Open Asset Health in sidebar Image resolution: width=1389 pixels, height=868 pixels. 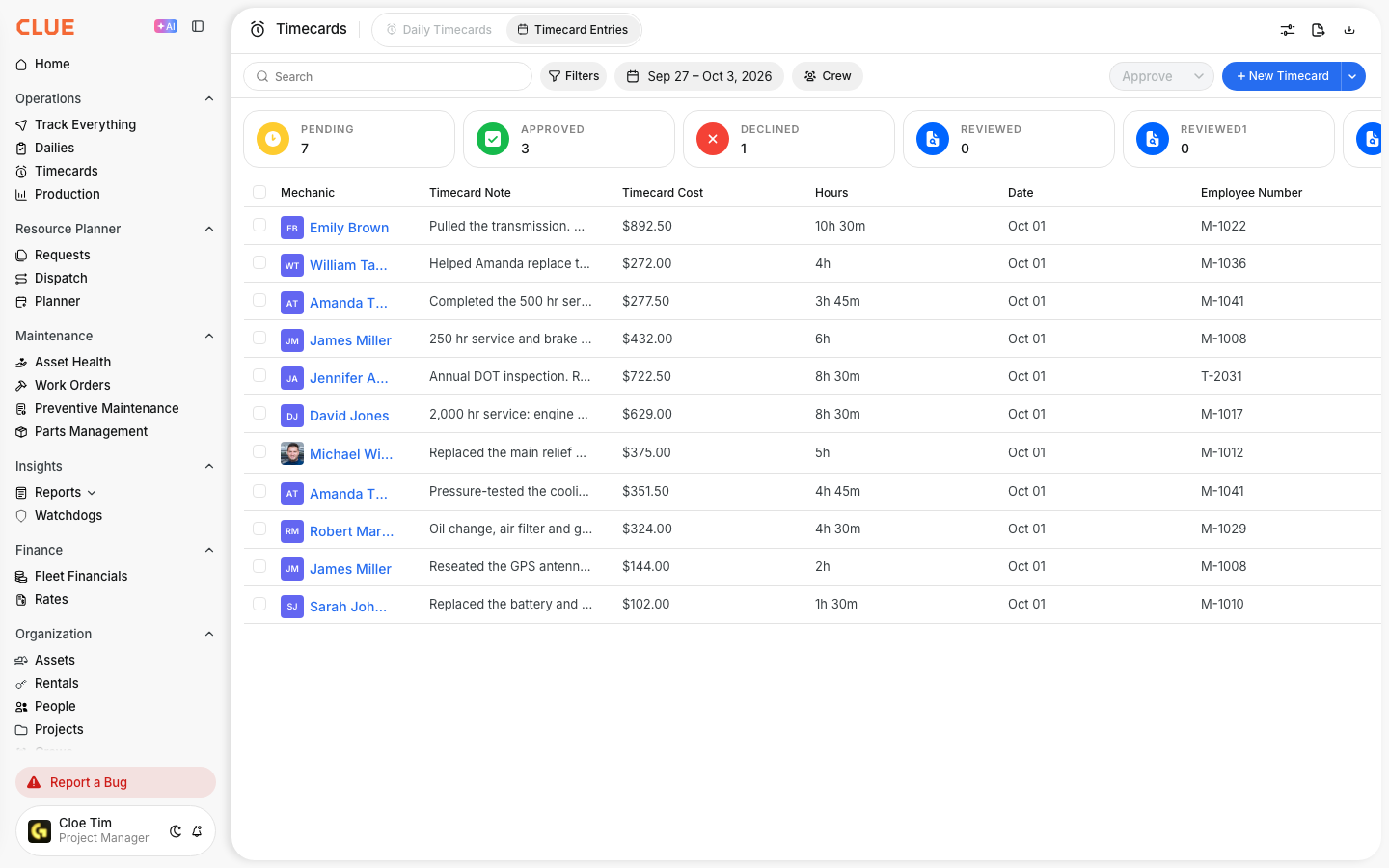(72, 362)
